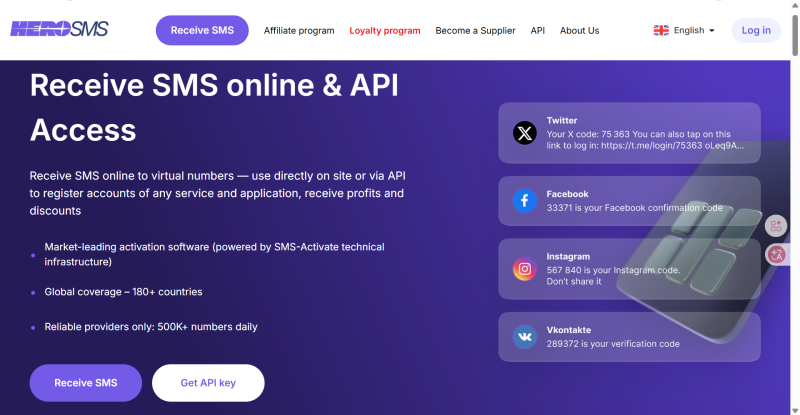
Task: Open the Loyalty program link
Action: coord(385,31)
